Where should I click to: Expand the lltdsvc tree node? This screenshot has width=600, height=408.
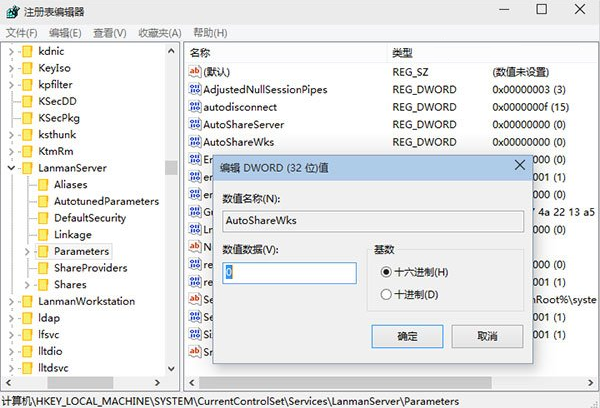coord(11,368)
